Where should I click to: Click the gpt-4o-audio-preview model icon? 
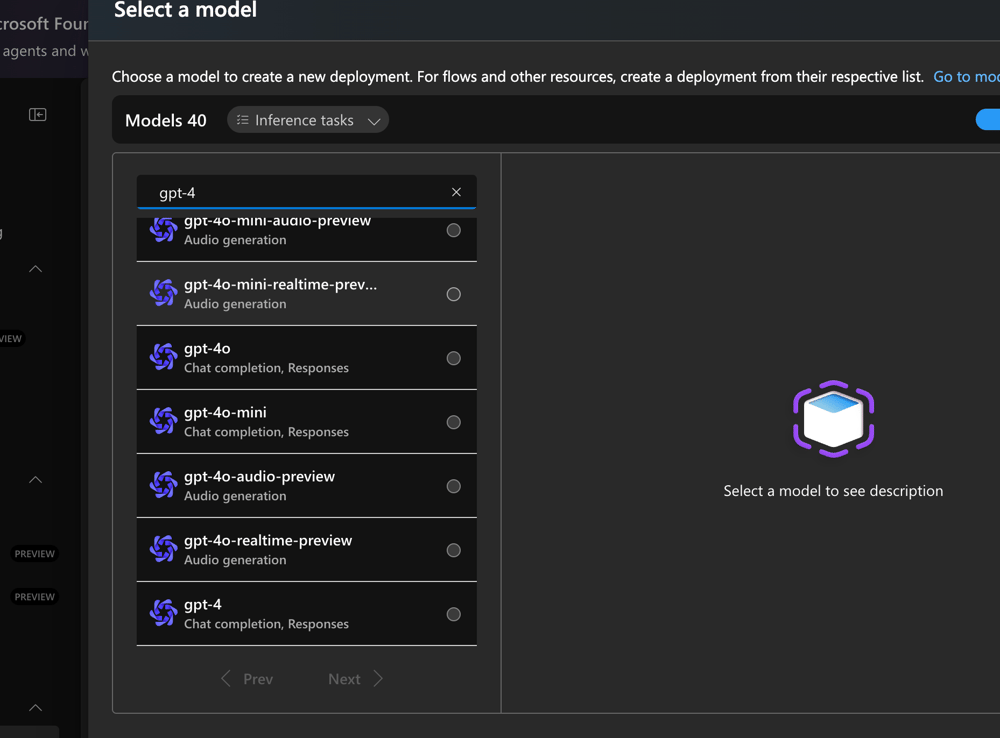click(163, 485)
